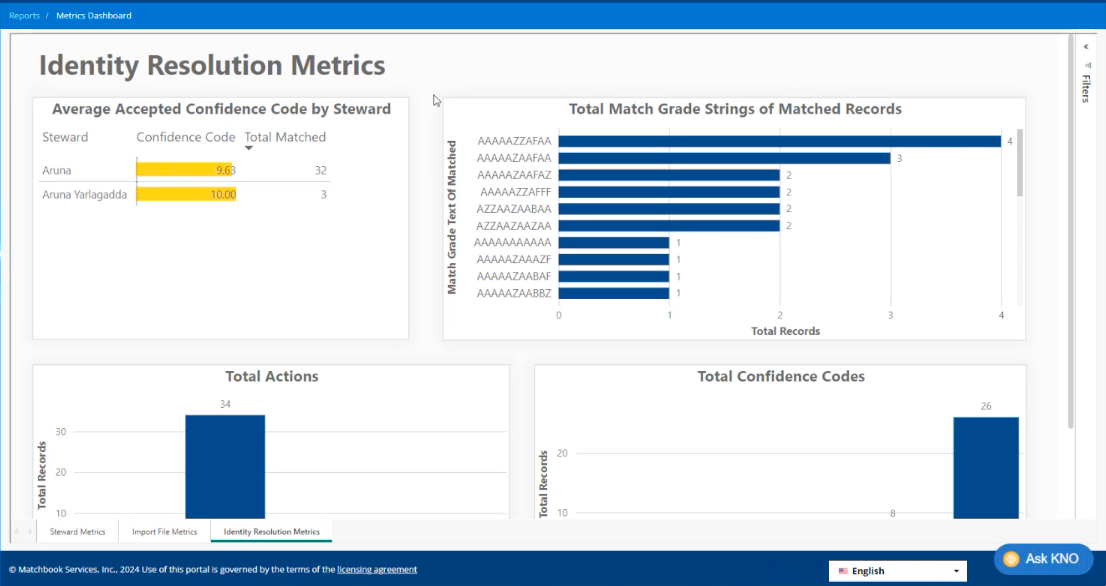
Task: Select the AAAAAZZAFAA bar in match grade chart
Action: 779,141
